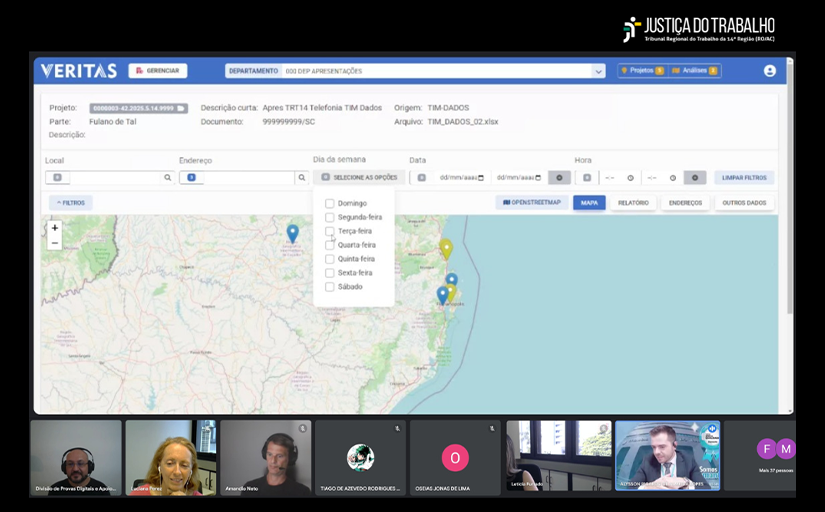Open the user profile avatar icon
Screen dimensions: 825x512
(x=769, y=71)
